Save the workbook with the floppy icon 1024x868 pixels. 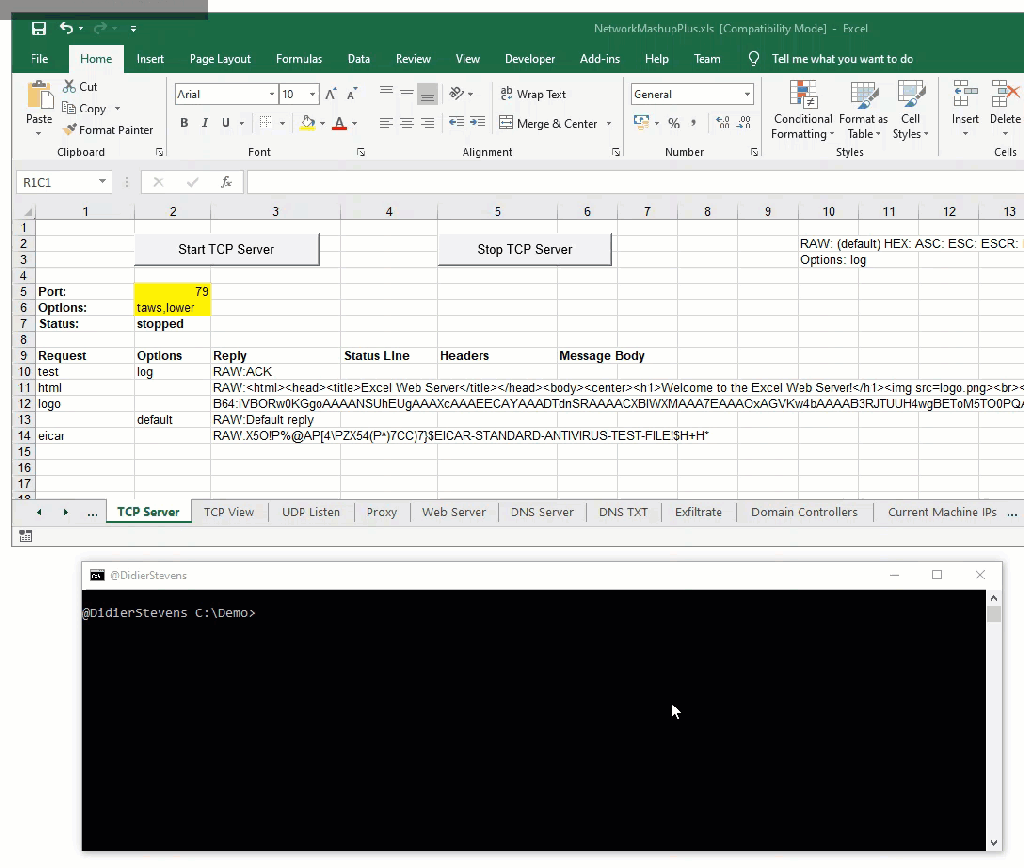coord(39,28)
